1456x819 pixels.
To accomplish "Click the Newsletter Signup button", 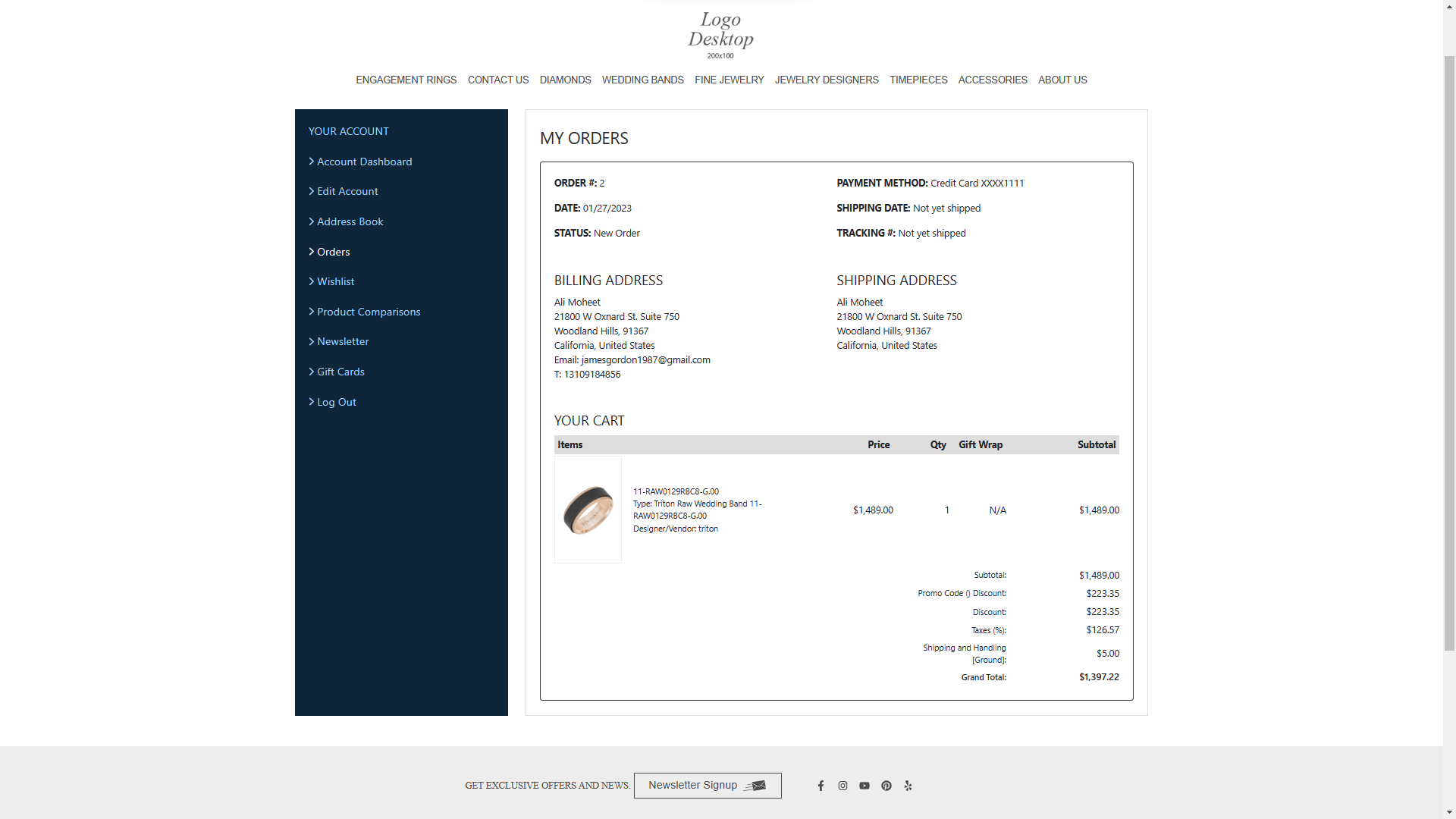I will [707, 786].
